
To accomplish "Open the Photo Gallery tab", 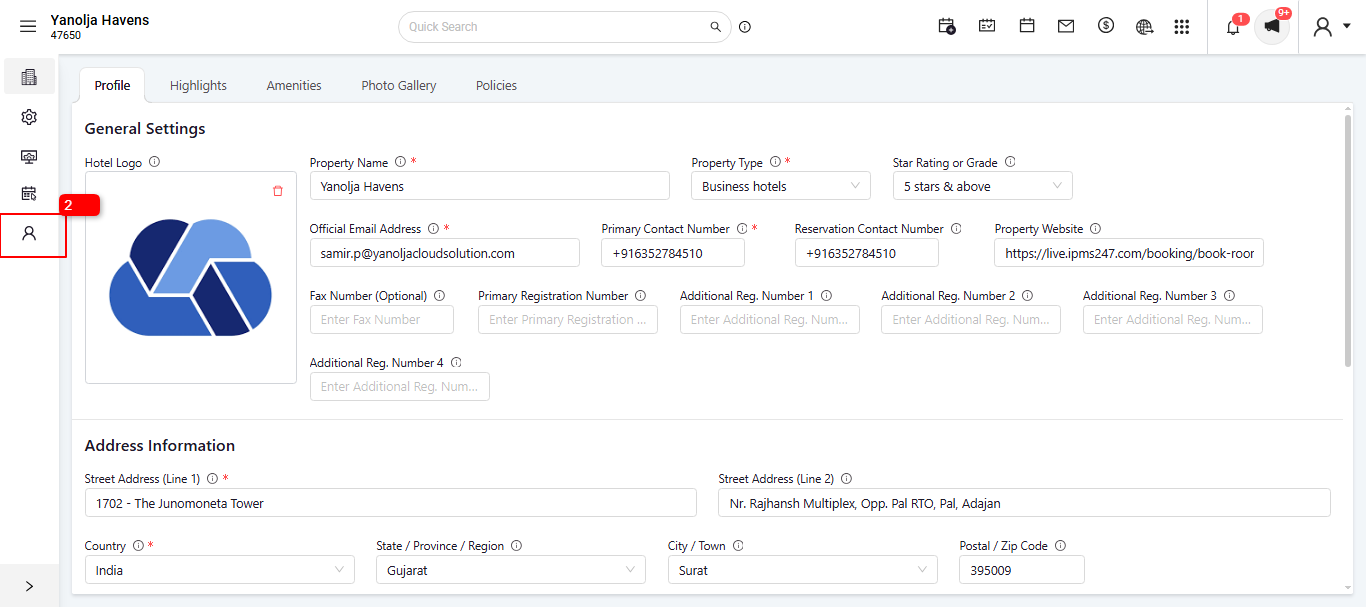I will (x=399, y=85).
